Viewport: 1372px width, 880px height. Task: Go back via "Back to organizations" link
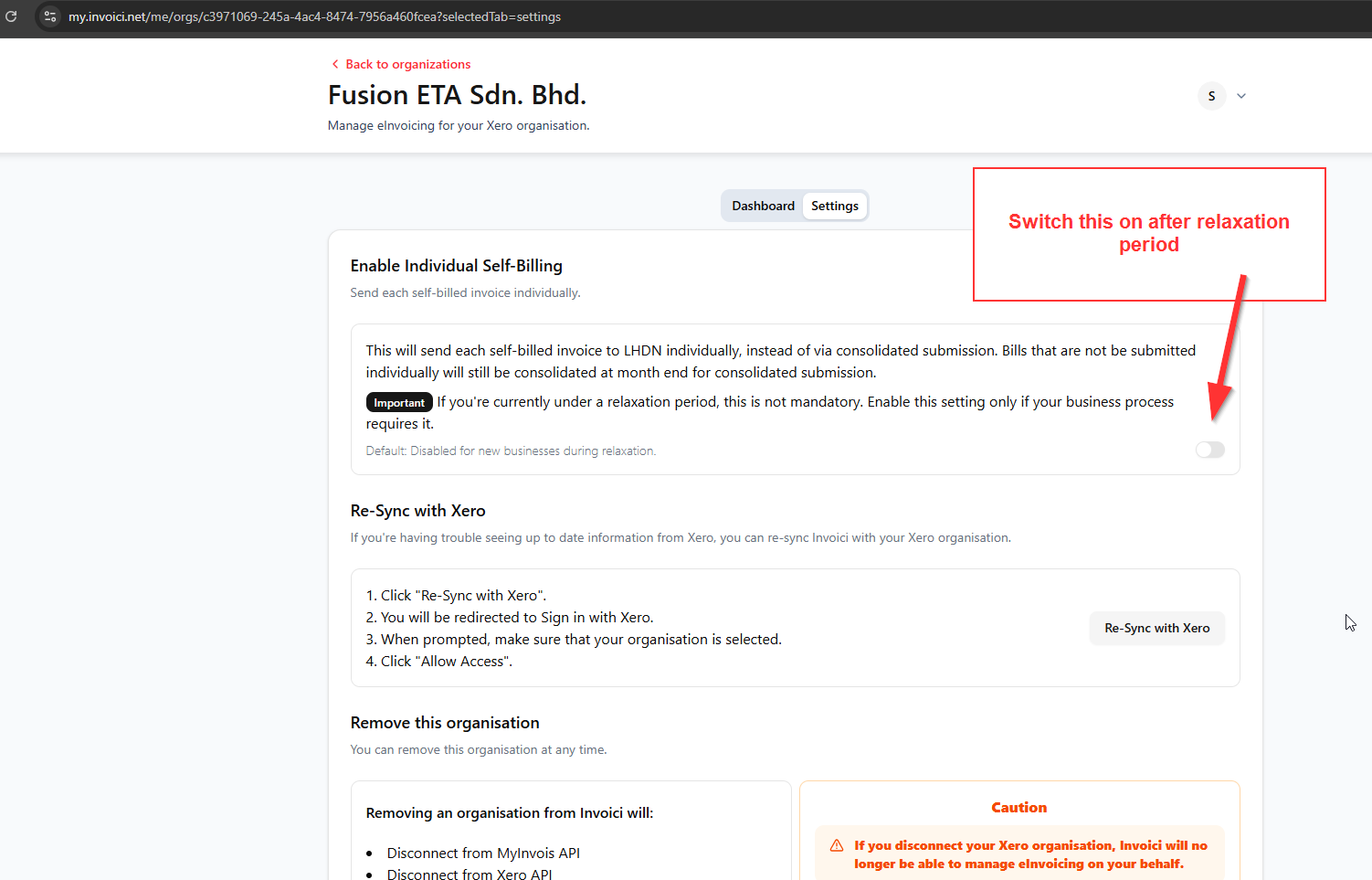coord(407,64)
